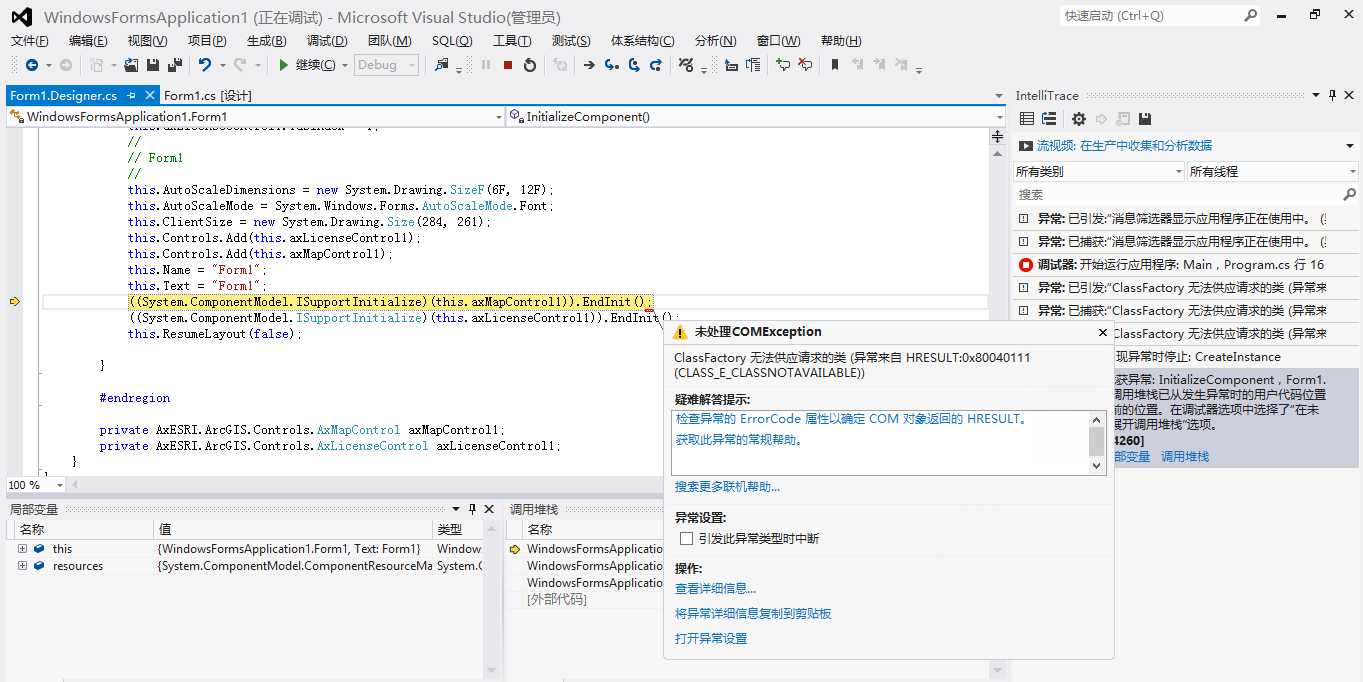1363x682 pixels.
Task: Open the 文件(F) menu
Action: pyautogui.click(x=29, y=41)
